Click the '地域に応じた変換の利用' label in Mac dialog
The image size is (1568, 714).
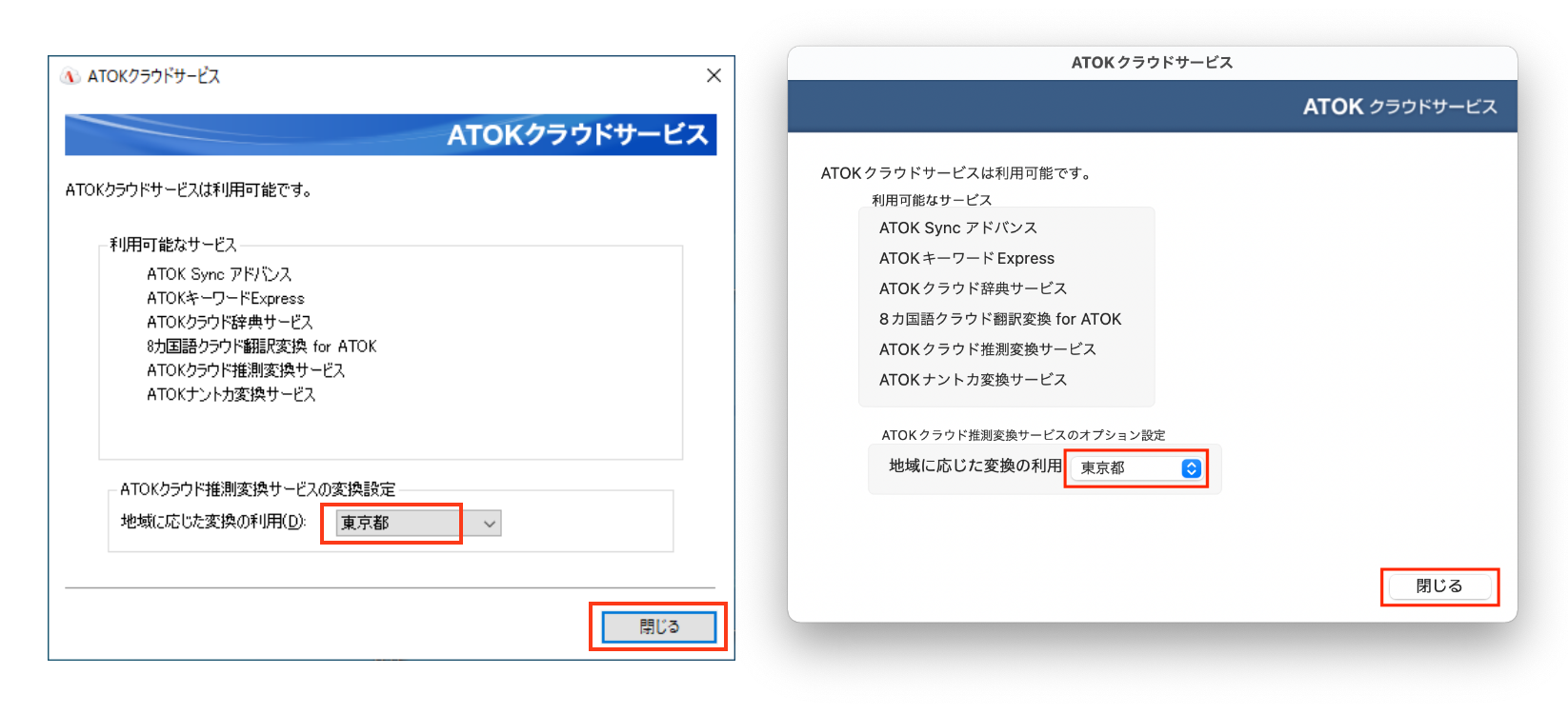975,466
